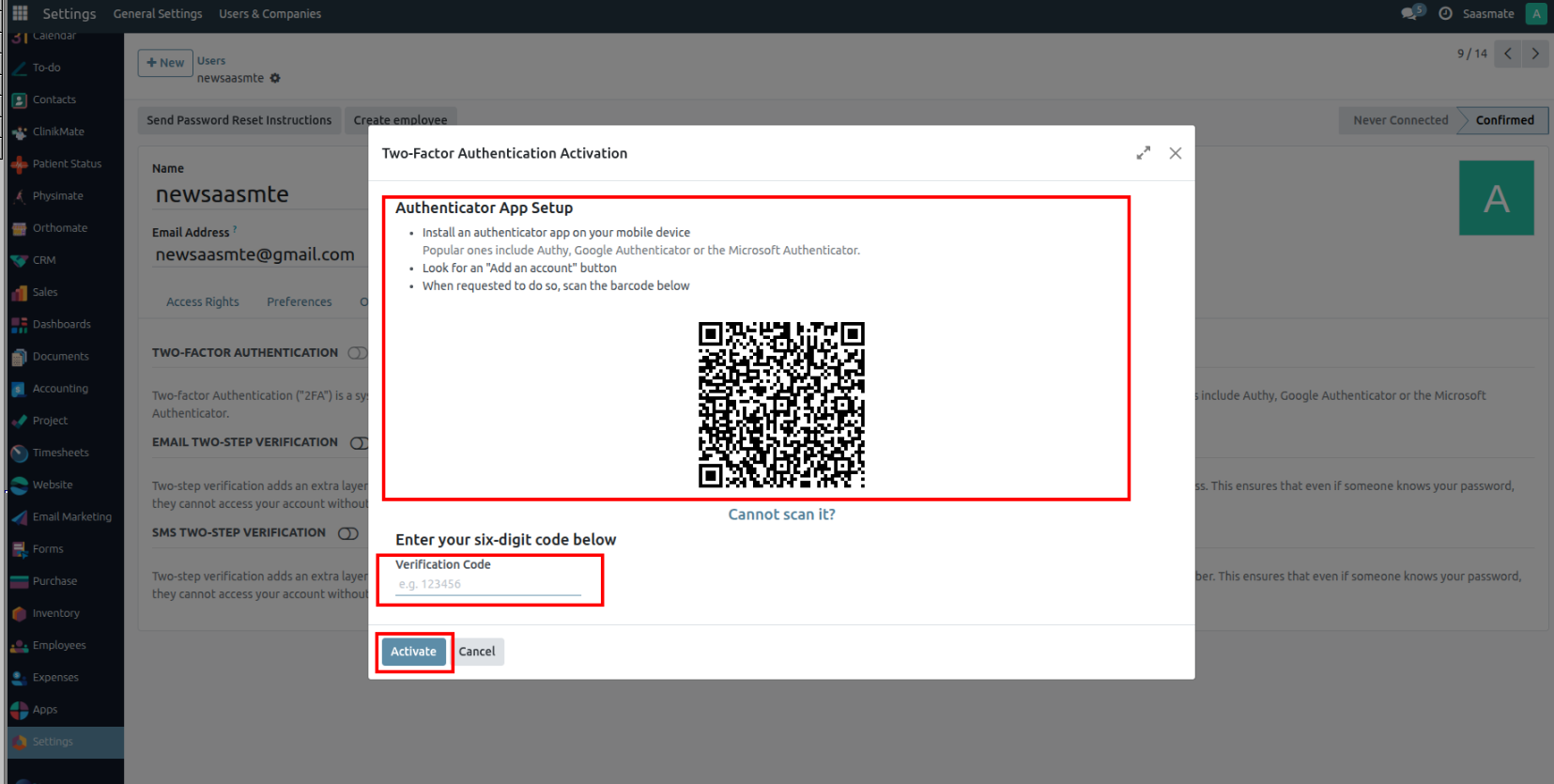Click the Activate button
Image resolution: width=1554 pixels, height=784 pixels.
click(413, 652)
